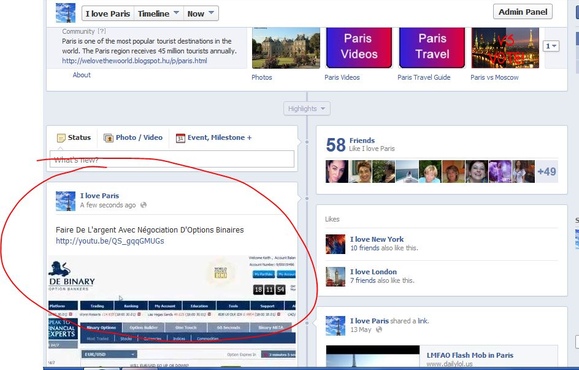Screen dimensions: 579x370
Task: Open the DE BINARY video preview
Action: click(172, 311)
